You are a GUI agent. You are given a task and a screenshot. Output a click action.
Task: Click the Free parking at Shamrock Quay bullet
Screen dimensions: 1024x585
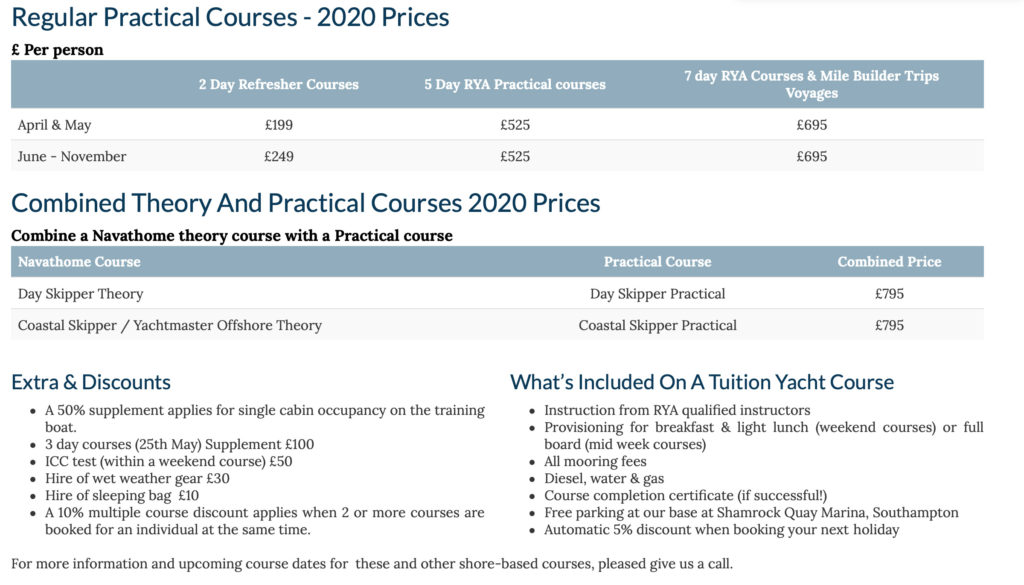pos(751,513)
